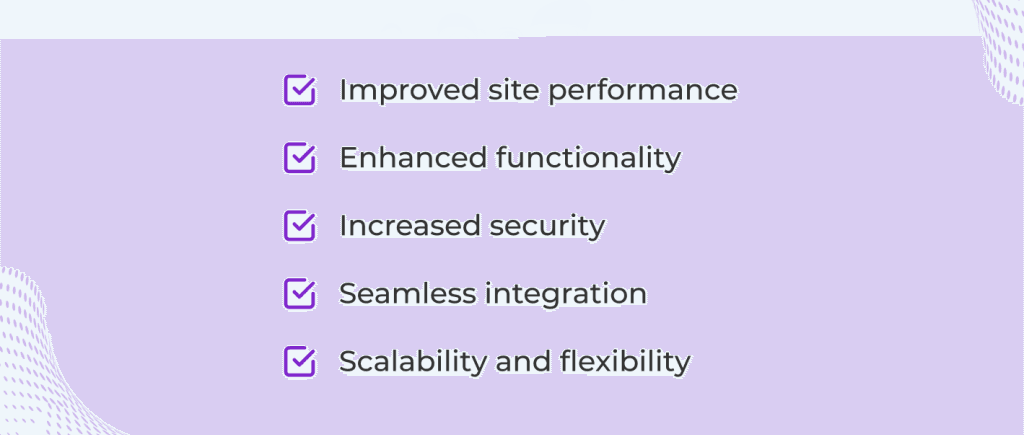Image resolution: width=1024 pixels, height=435 pixels.
Task: Click the word "functionality" in second item
Action: (x=588, y=159)
